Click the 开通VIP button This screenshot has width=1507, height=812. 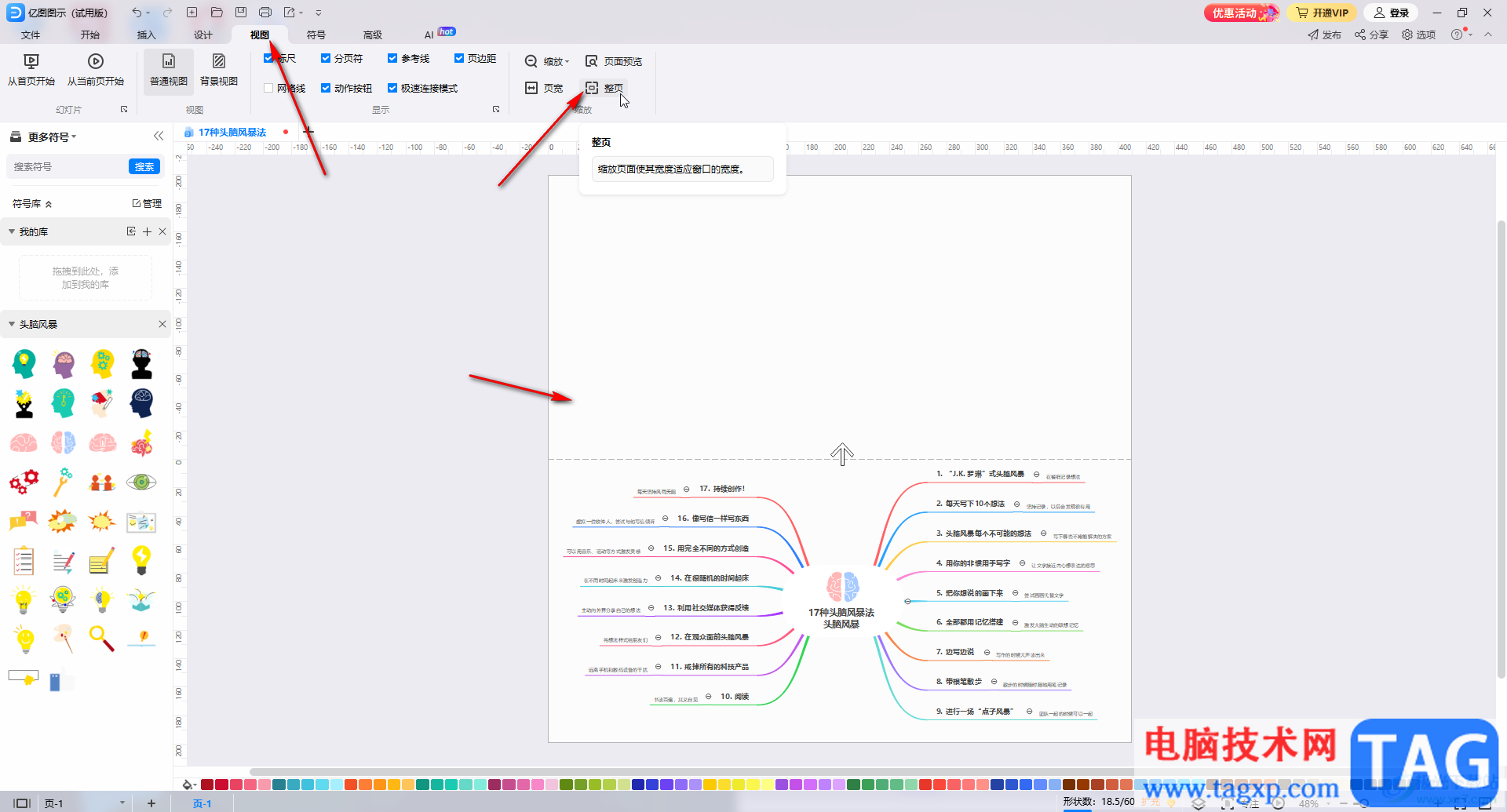(1323, 13)
